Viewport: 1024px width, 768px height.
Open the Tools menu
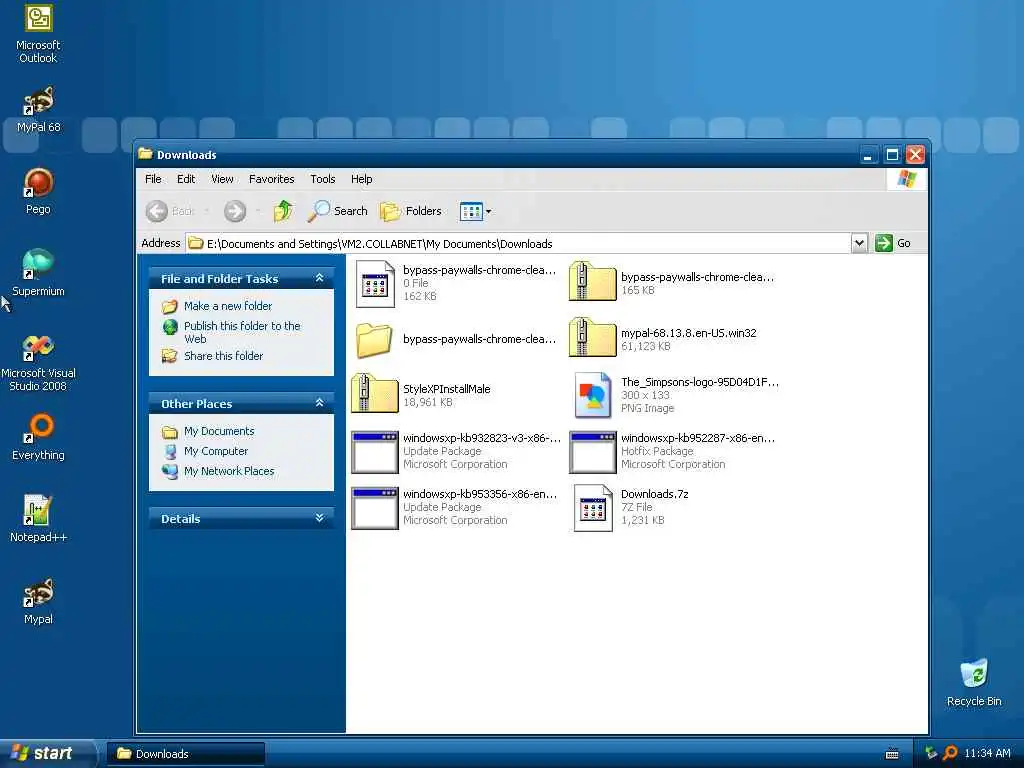tap(323, 179)
